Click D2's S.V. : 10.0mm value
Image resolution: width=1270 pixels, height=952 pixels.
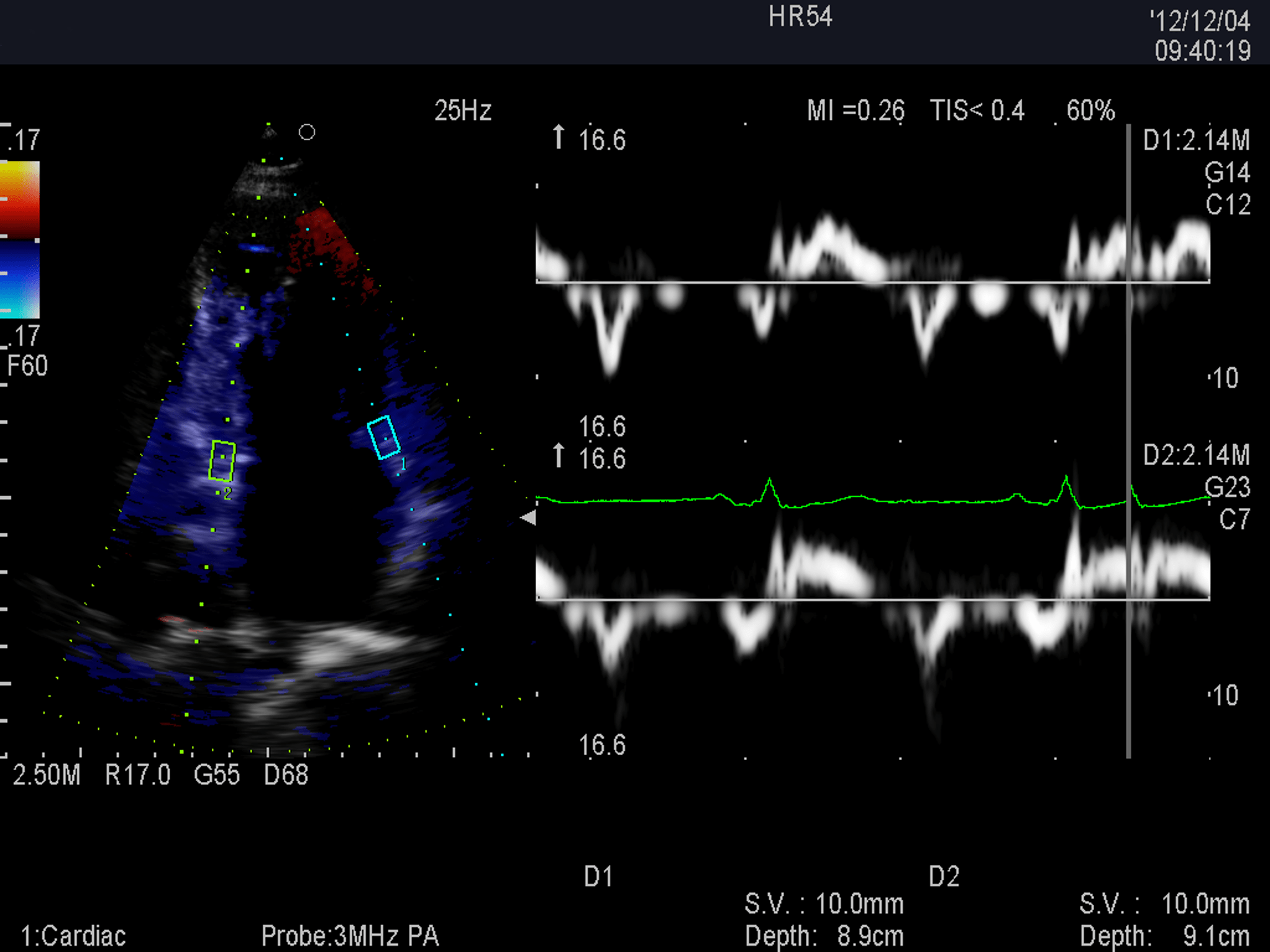[1164, 904]
